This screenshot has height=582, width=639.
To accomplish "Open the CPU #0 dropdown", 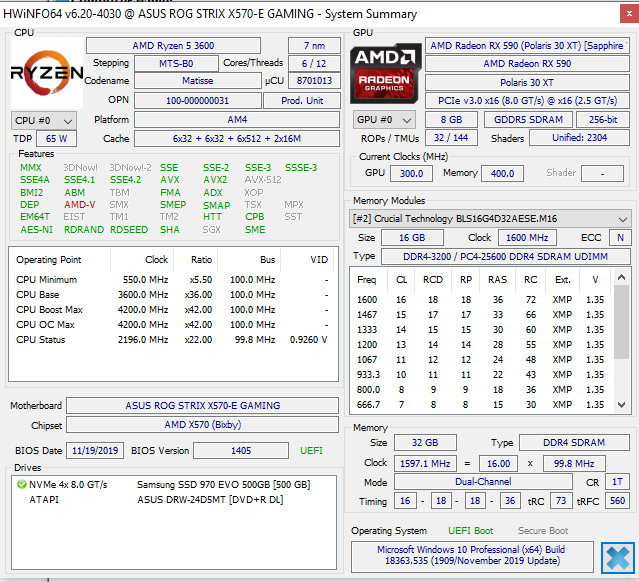I will click(44, 121).
